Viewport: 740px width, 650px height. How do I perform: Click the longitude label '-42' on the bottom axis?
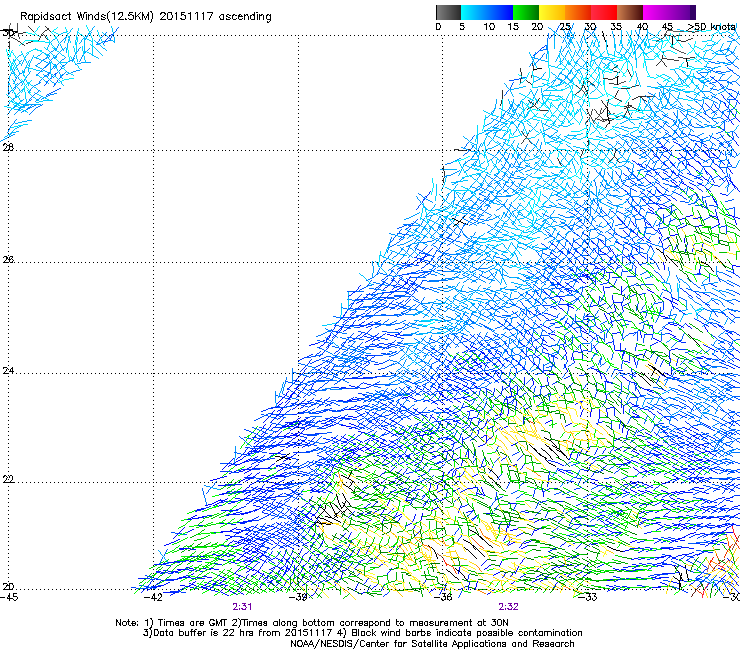tap(153, 598)
